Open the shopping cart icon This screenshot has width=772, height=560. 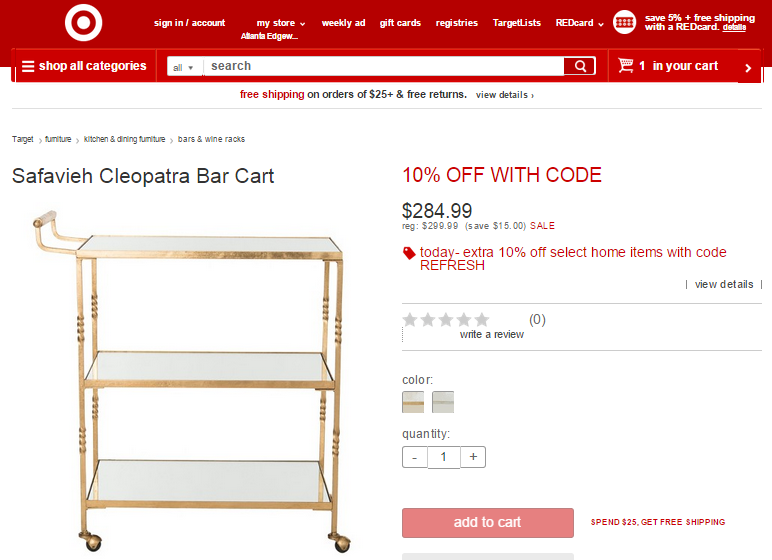coord(625,65)
